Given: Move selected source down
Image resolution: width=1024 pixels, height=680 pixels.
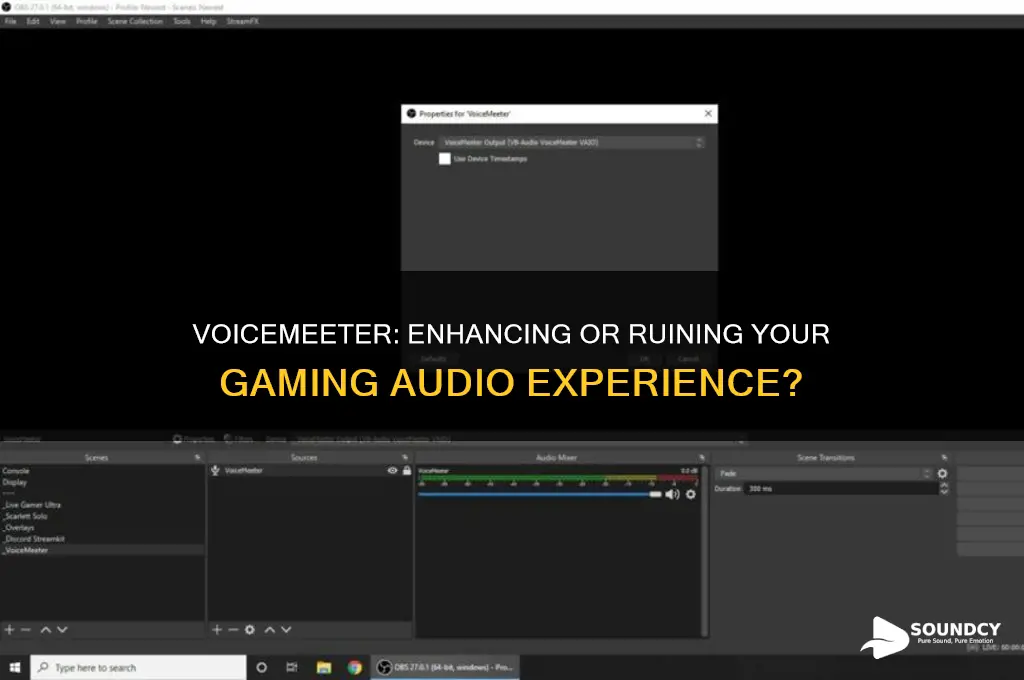Looking at the screenshot, I should click(286, 630).
